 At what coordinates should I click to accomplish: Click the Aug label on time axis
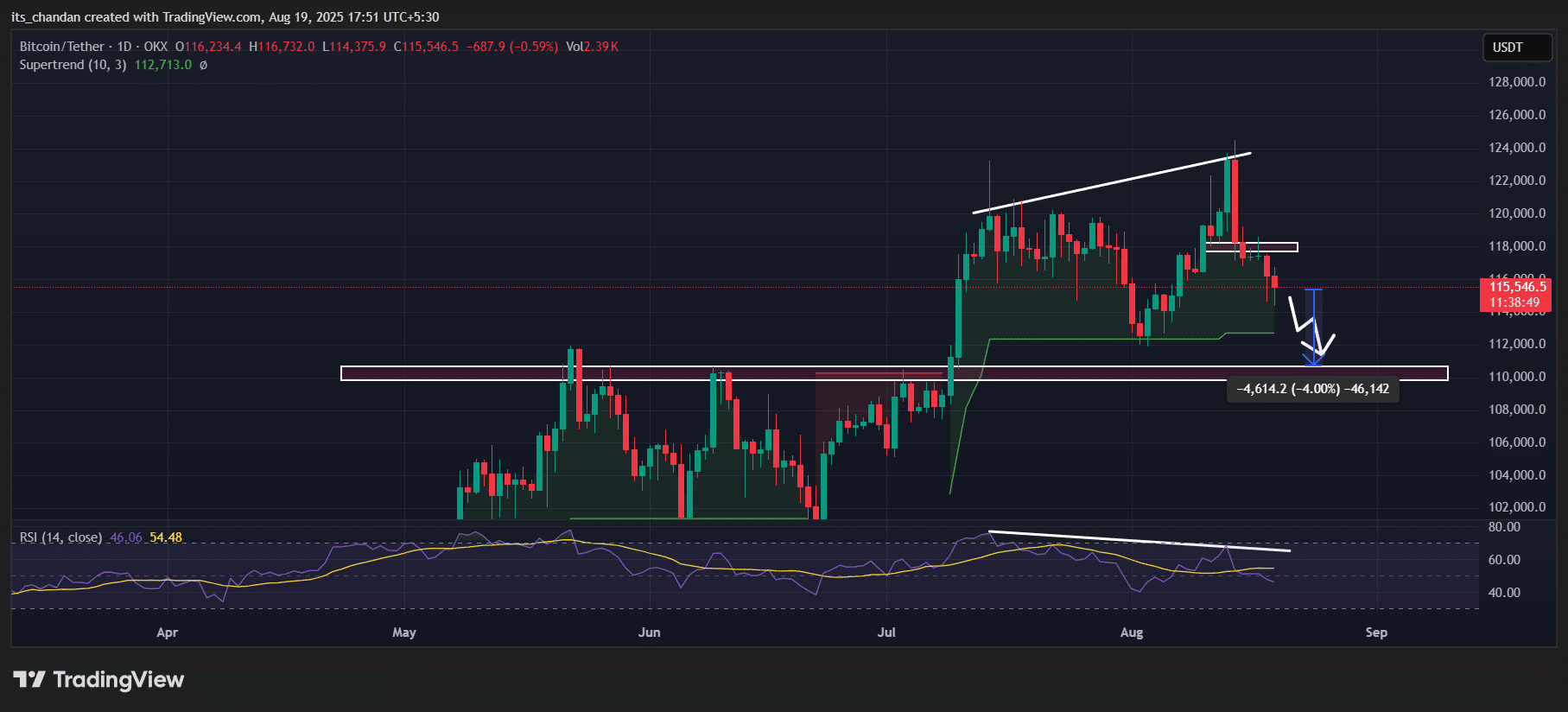[1131, 633]
